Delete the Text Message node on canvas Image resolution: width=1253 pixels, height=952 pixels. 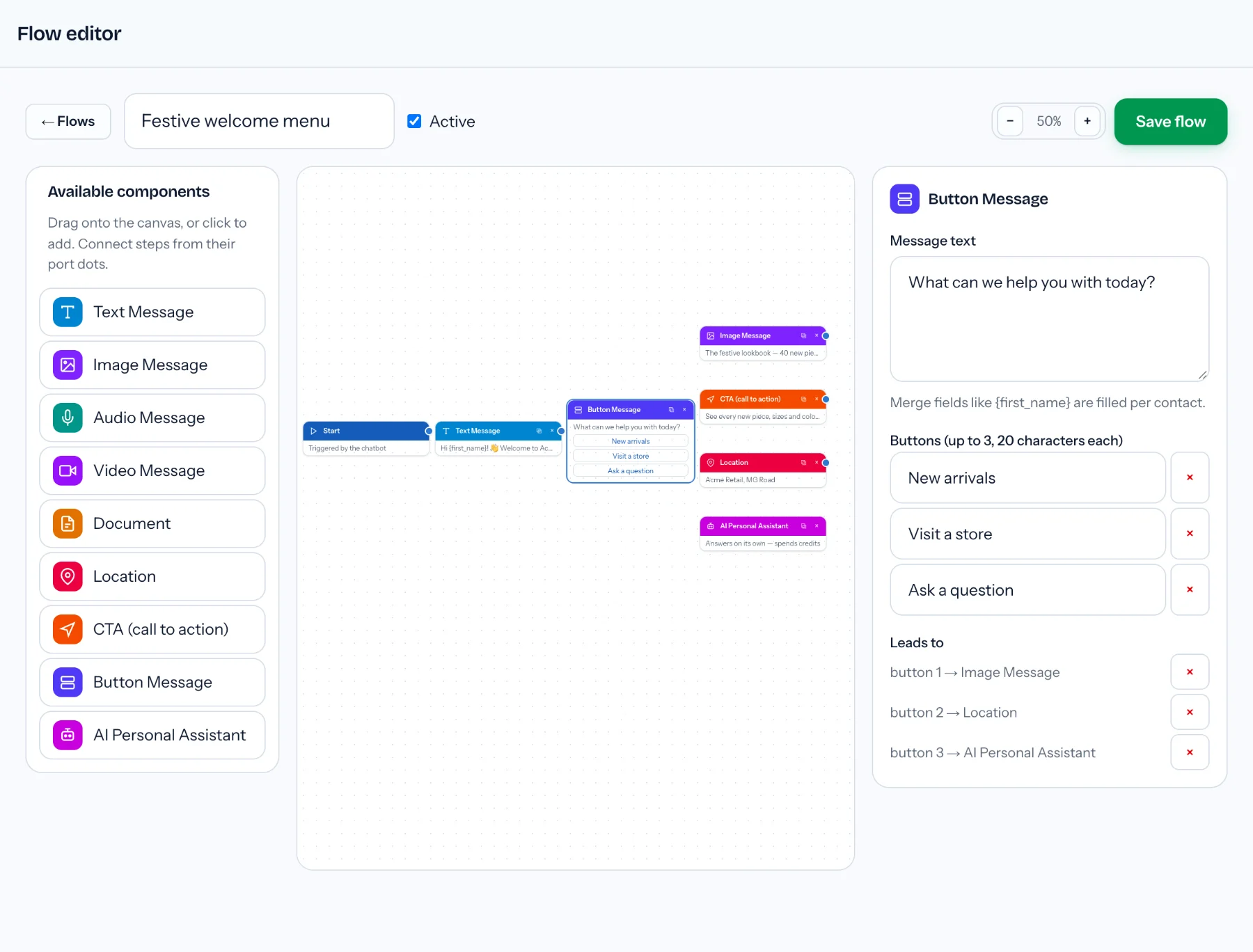[x=552, y=431]
